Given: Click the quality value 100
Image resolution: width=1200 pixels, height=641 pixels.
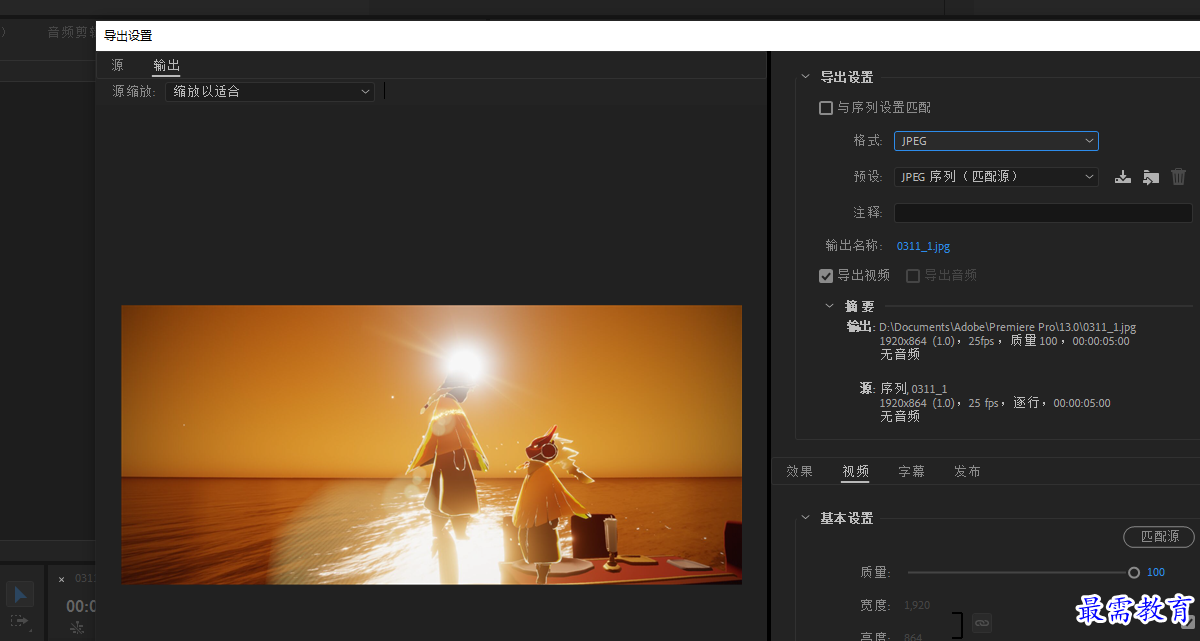Looking at the screenshot, I should click(1156, 573).
